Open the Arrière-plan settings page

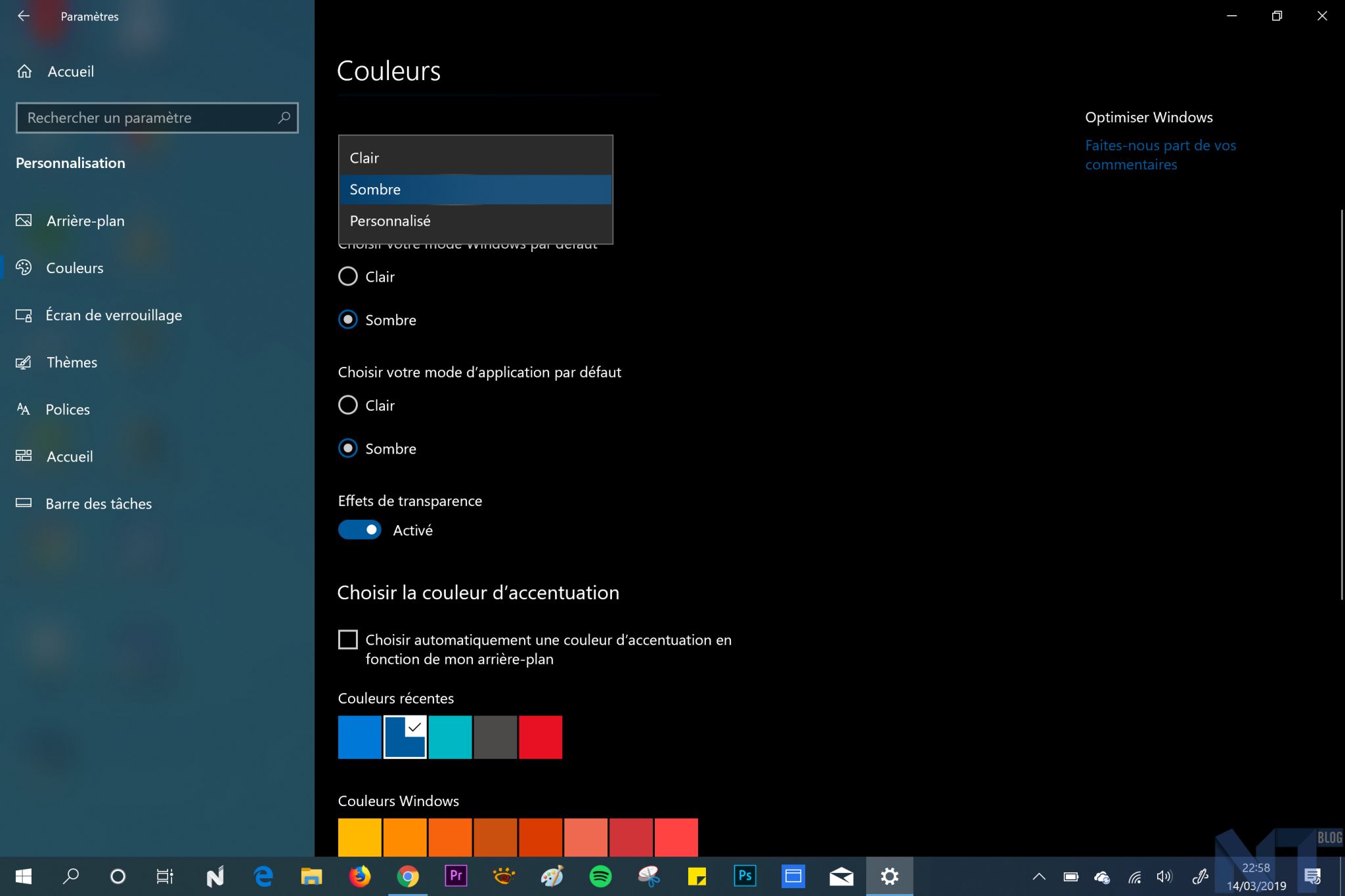pyautogui.click(x=85, y=221)
